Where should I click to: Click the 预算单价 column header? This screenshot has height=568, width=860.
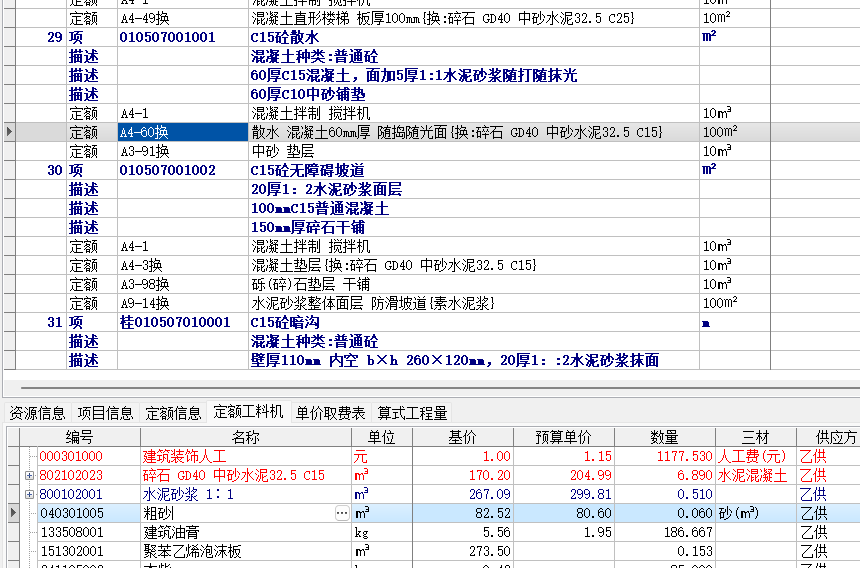point(563,437)
